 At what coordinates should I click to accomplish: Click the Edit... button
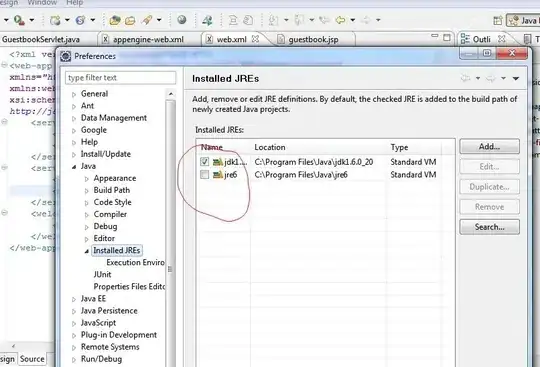[489, 167]
